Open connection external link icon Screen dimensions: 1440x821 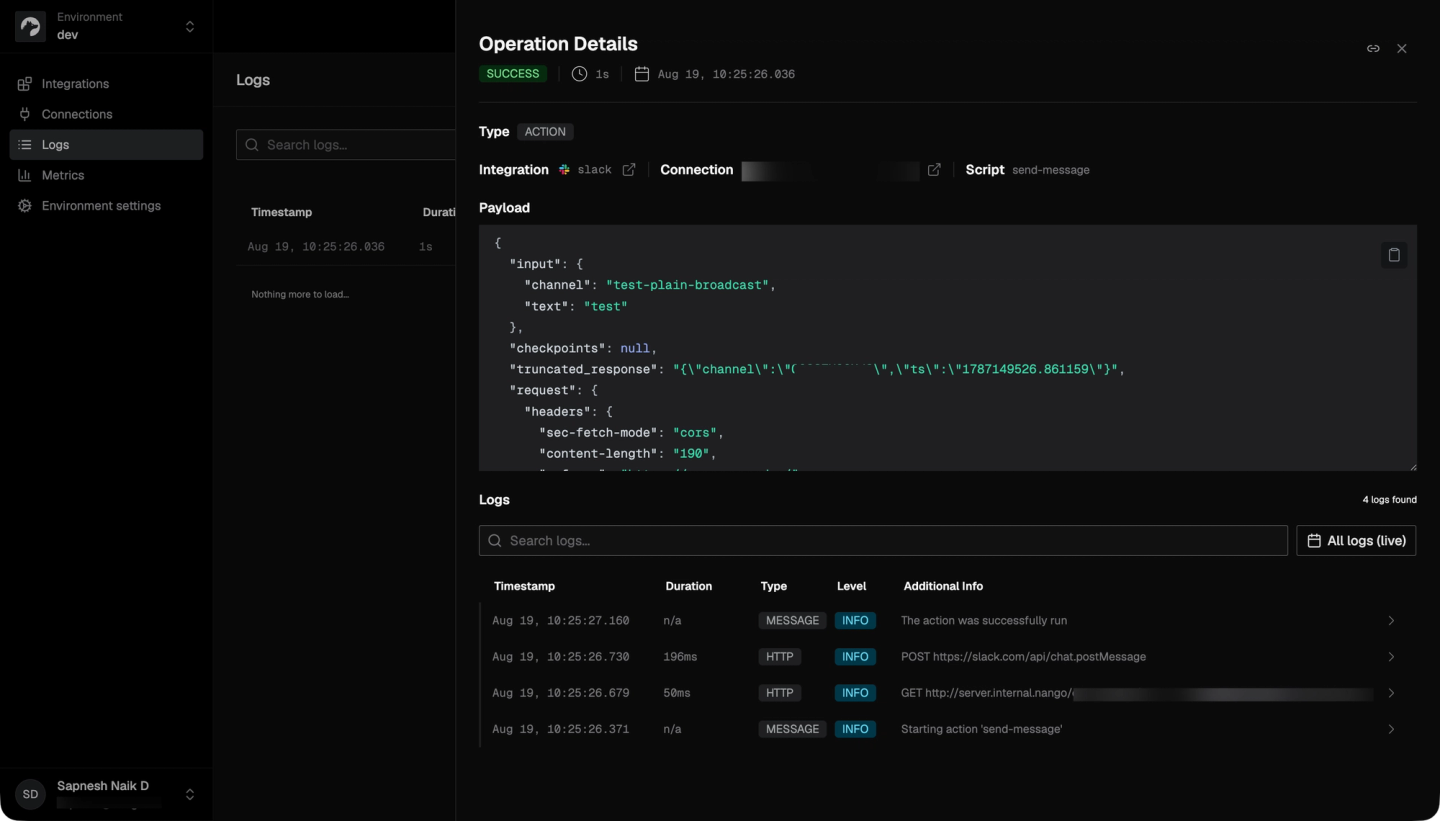point(934,170)
